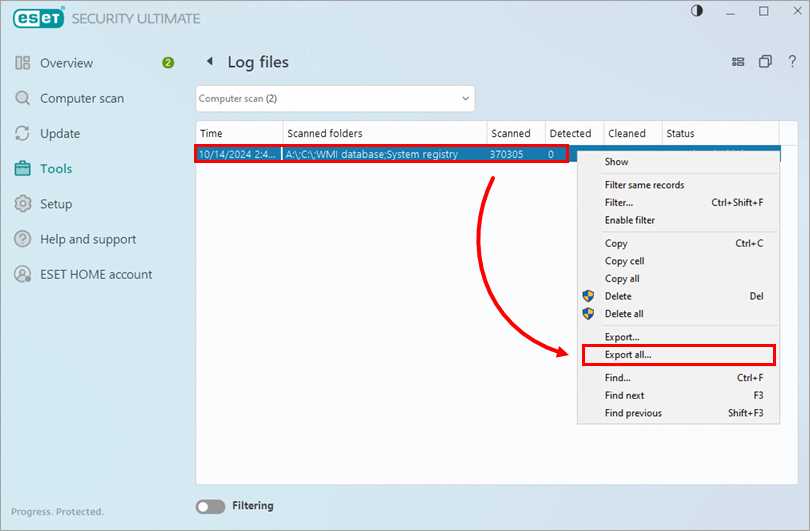Click the back arrow beside Log files
Viewport: 810px width, 531px height.
[210, 62]
